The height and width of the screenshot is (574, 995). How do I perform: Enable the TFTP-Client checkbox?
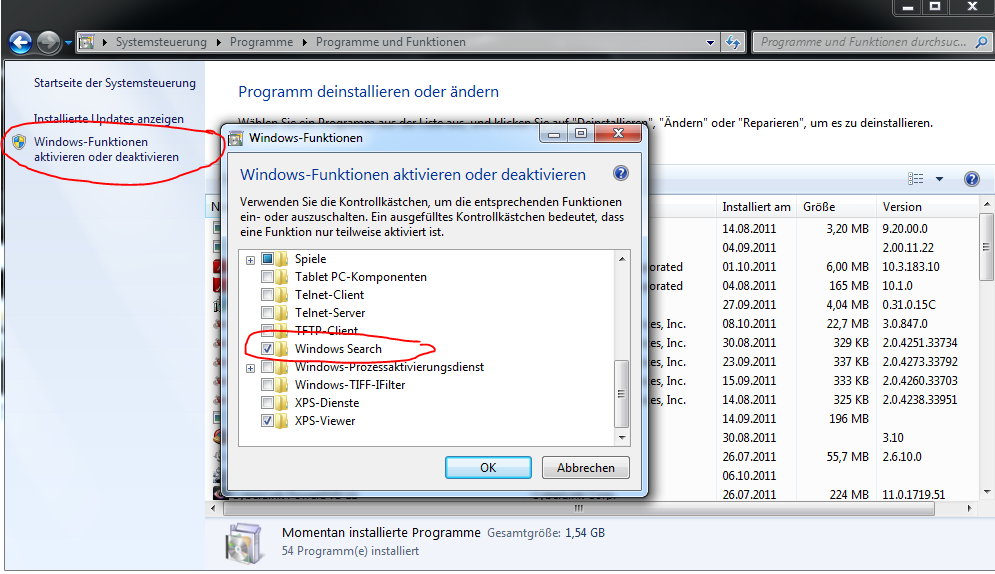267,330
